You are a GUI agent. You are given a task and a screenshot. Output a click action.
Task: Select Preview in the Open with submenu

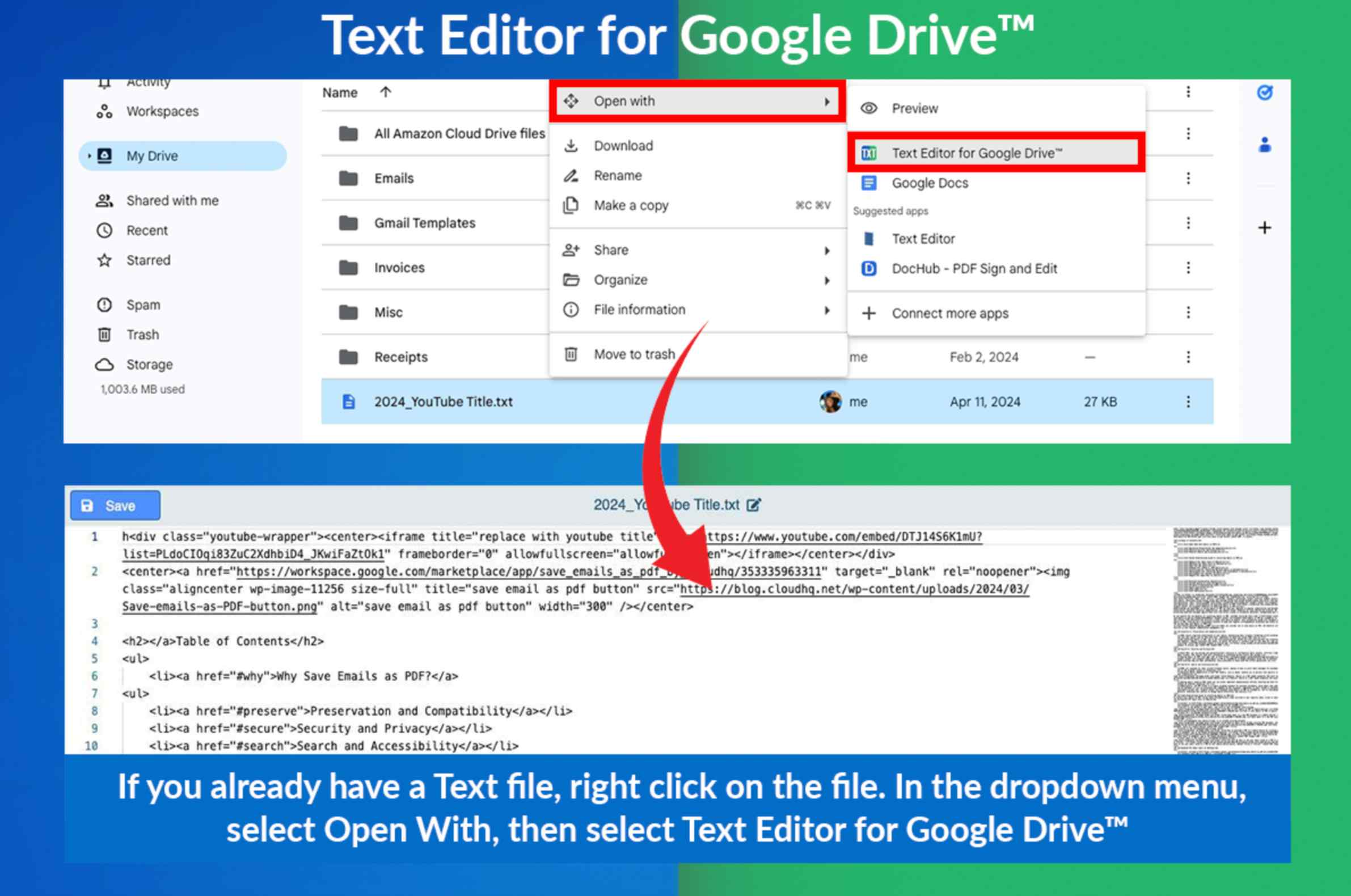point(996,108)
